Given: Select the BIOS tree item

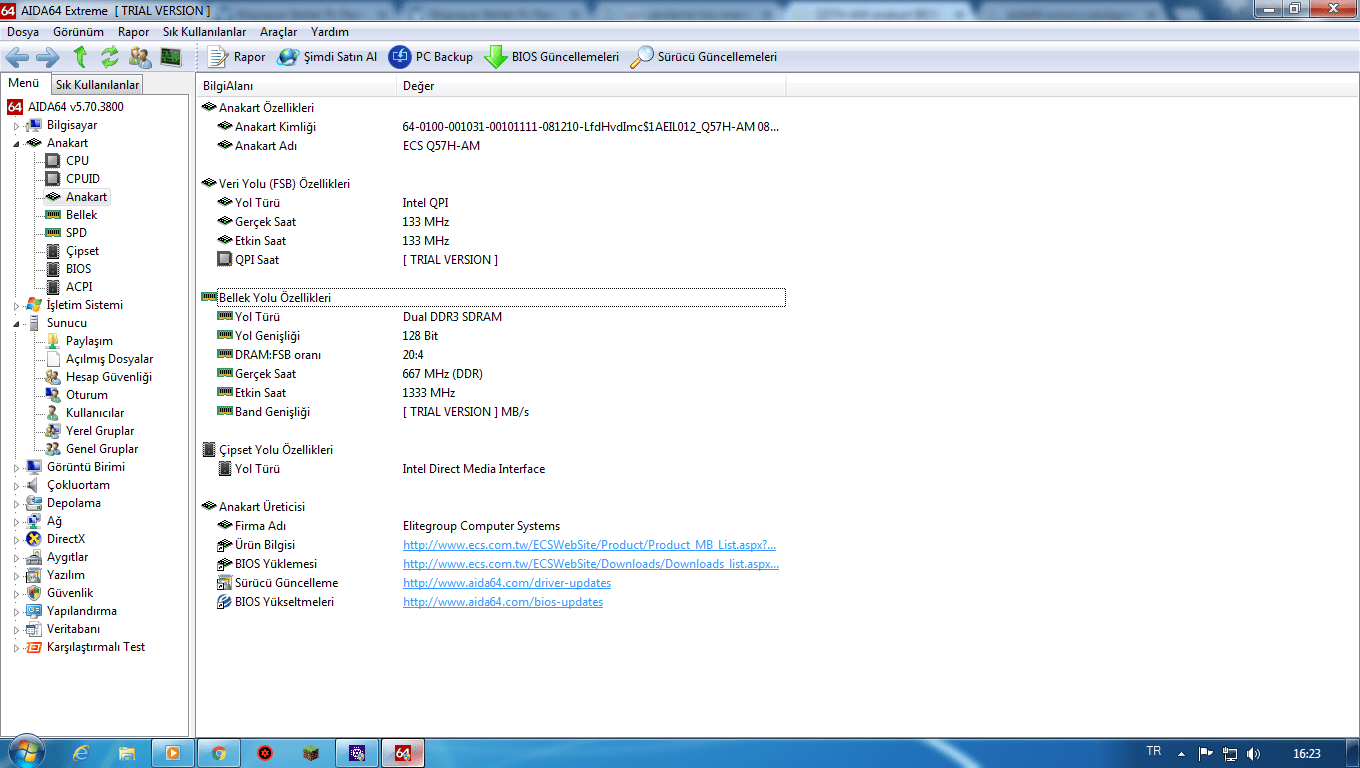Looking at the screenshot, I should (79, 269).
